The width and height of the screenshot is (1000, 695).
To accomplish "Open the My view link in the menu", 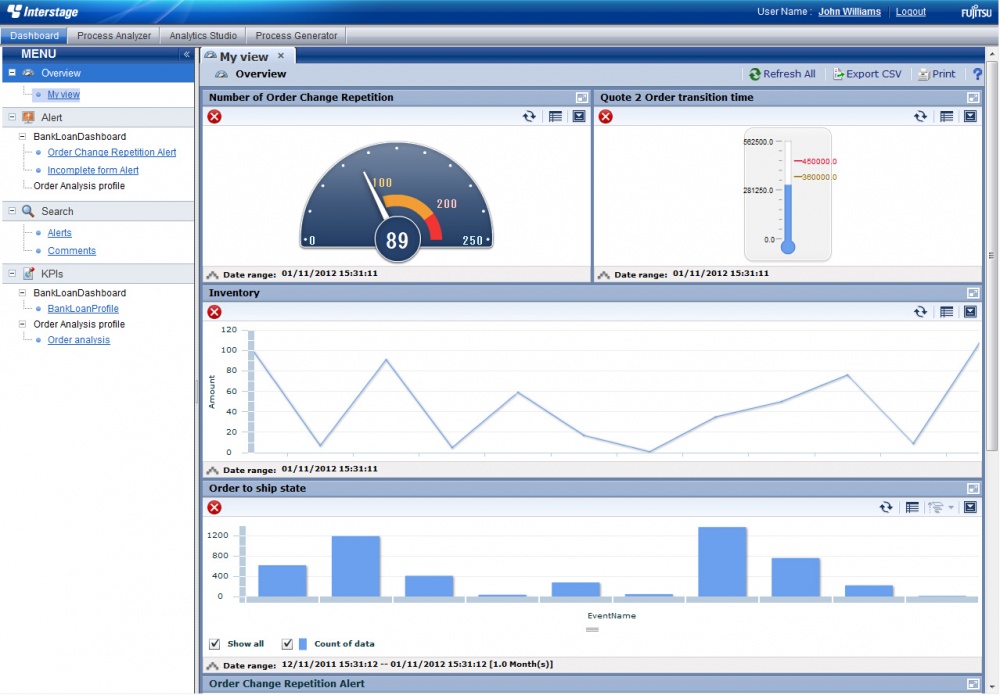I will [x=64, y=94].
